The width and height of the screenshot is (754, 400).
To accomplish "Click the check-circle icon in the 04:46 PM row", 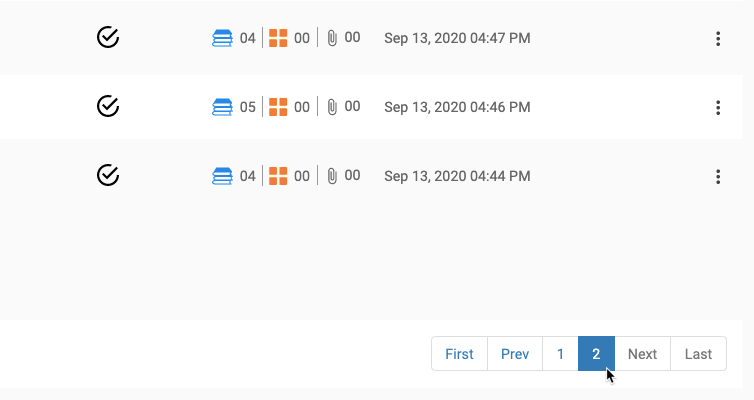I will click(x=108, y=106).
